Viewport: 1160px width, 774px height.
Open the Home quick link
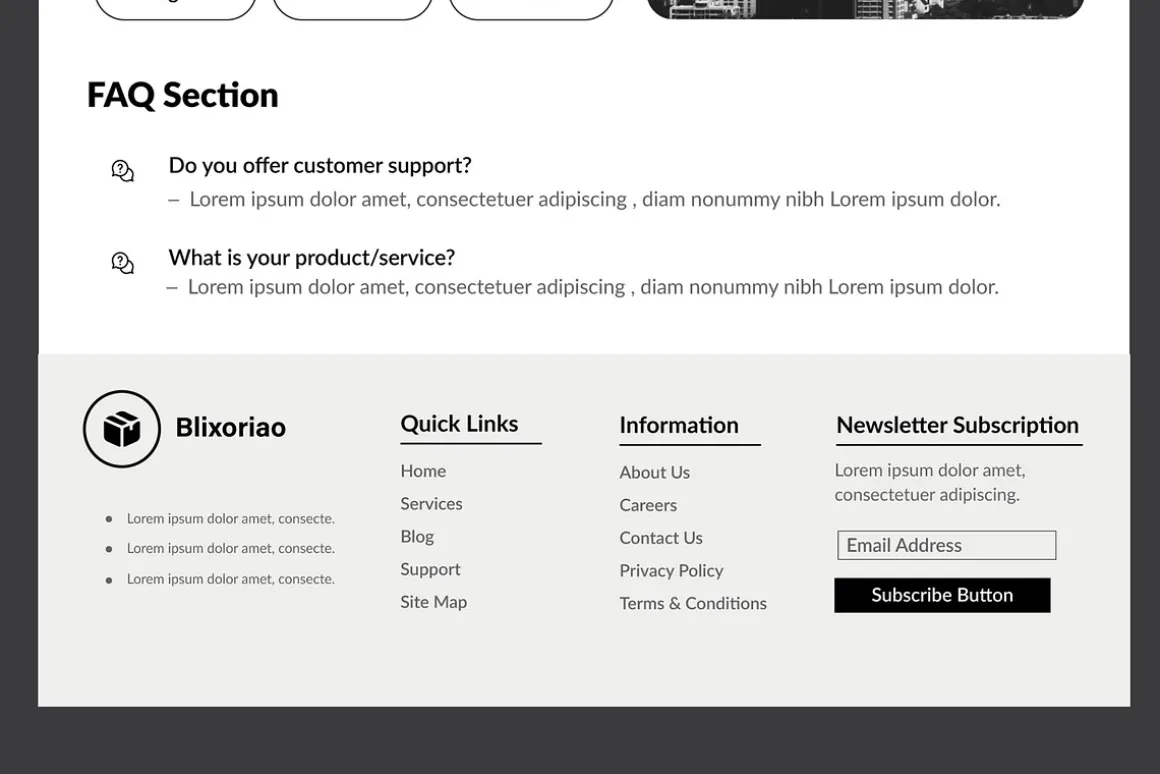tap(423, 471)
